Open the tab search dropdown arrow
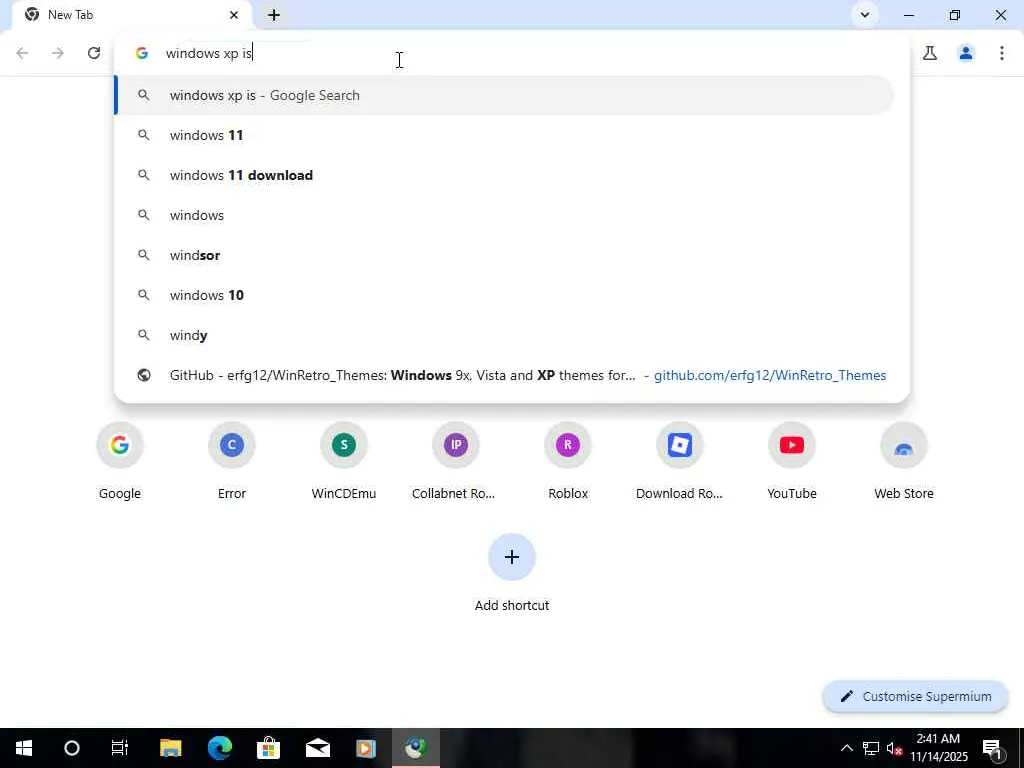1024x768 pixels. (865, 15)
